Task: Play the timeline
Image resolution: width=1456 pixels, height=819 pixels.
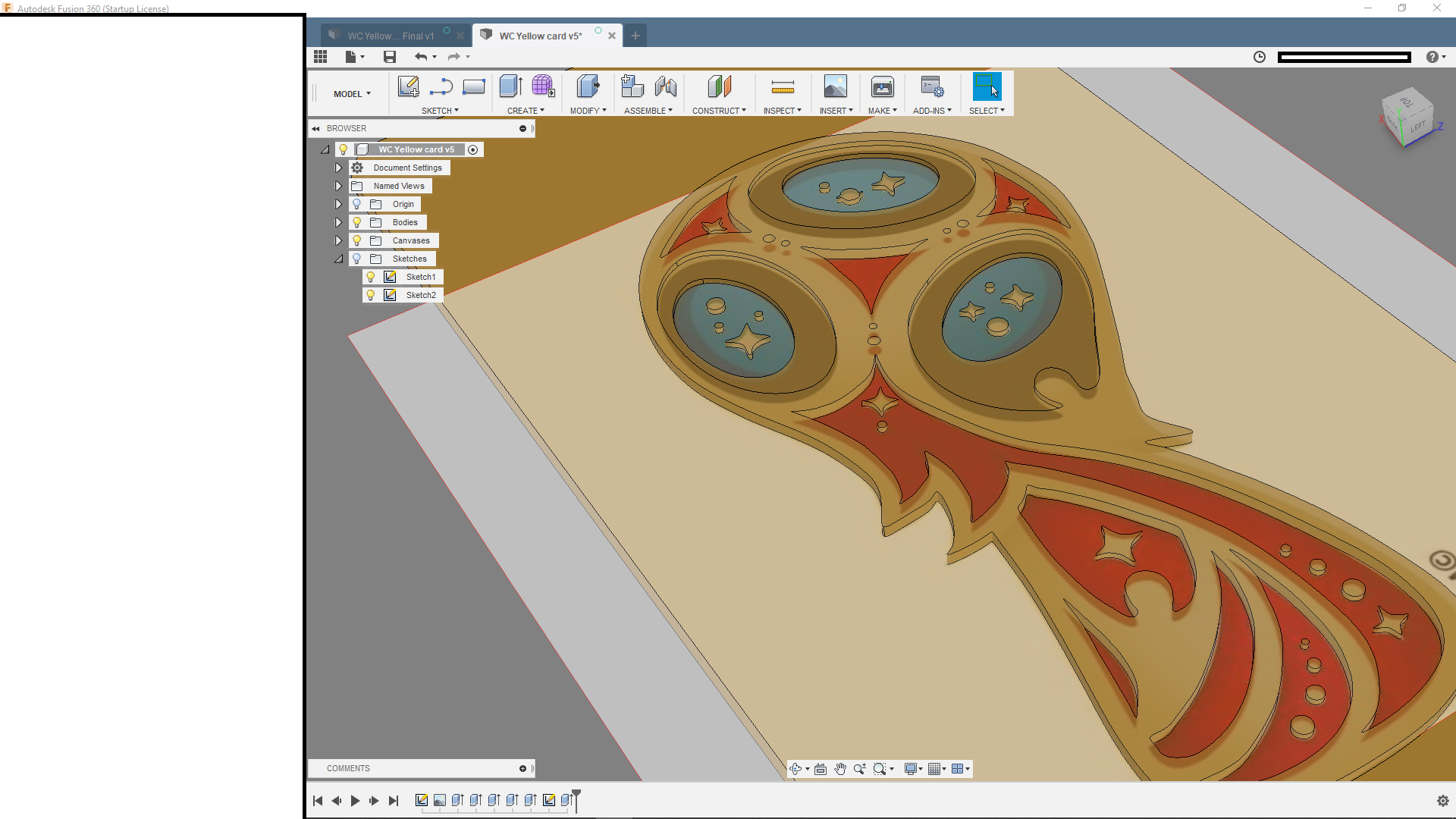Action: click(355, 801)
